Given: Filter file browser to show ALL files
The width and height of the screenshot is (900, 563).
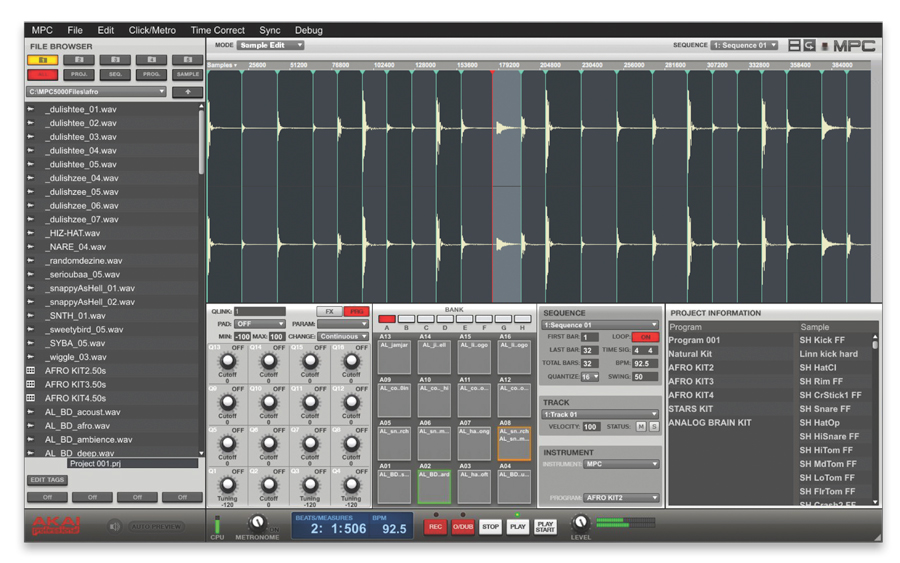Looking at the screenshot, I should tap(42, 75).
